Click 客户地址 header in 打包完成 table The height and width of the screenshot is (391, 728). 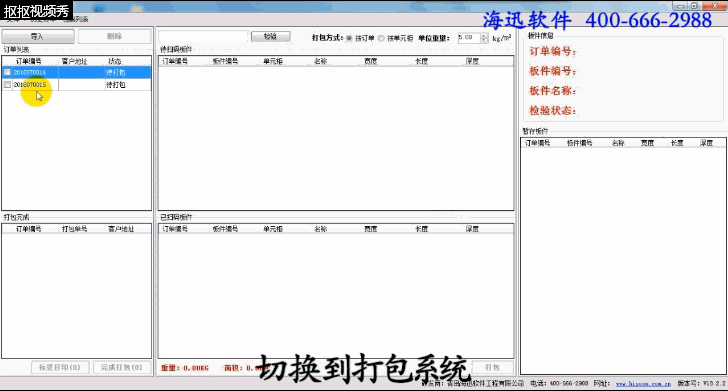click(121, 229)
